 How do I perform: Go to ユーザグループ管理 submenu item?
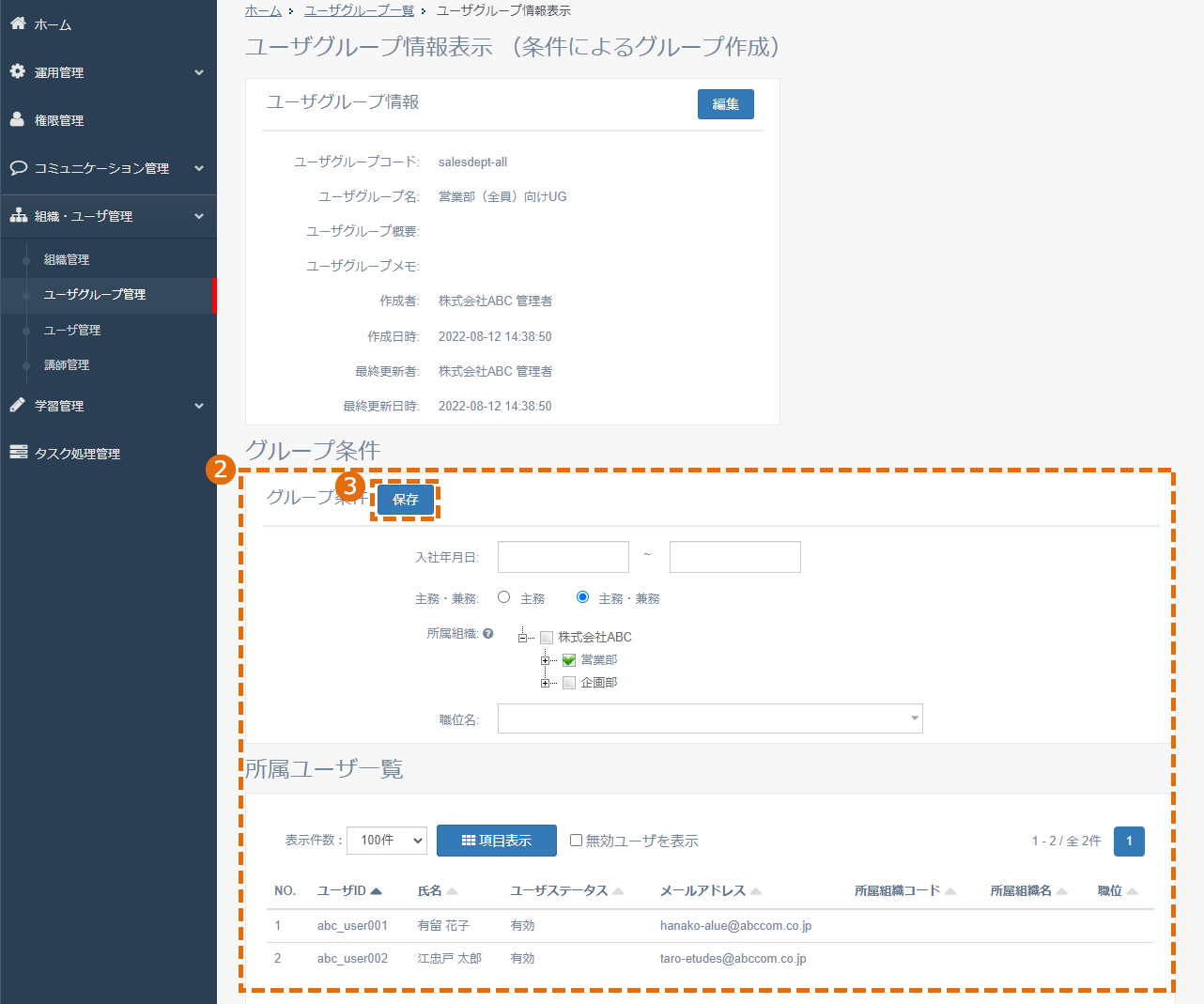95,295
